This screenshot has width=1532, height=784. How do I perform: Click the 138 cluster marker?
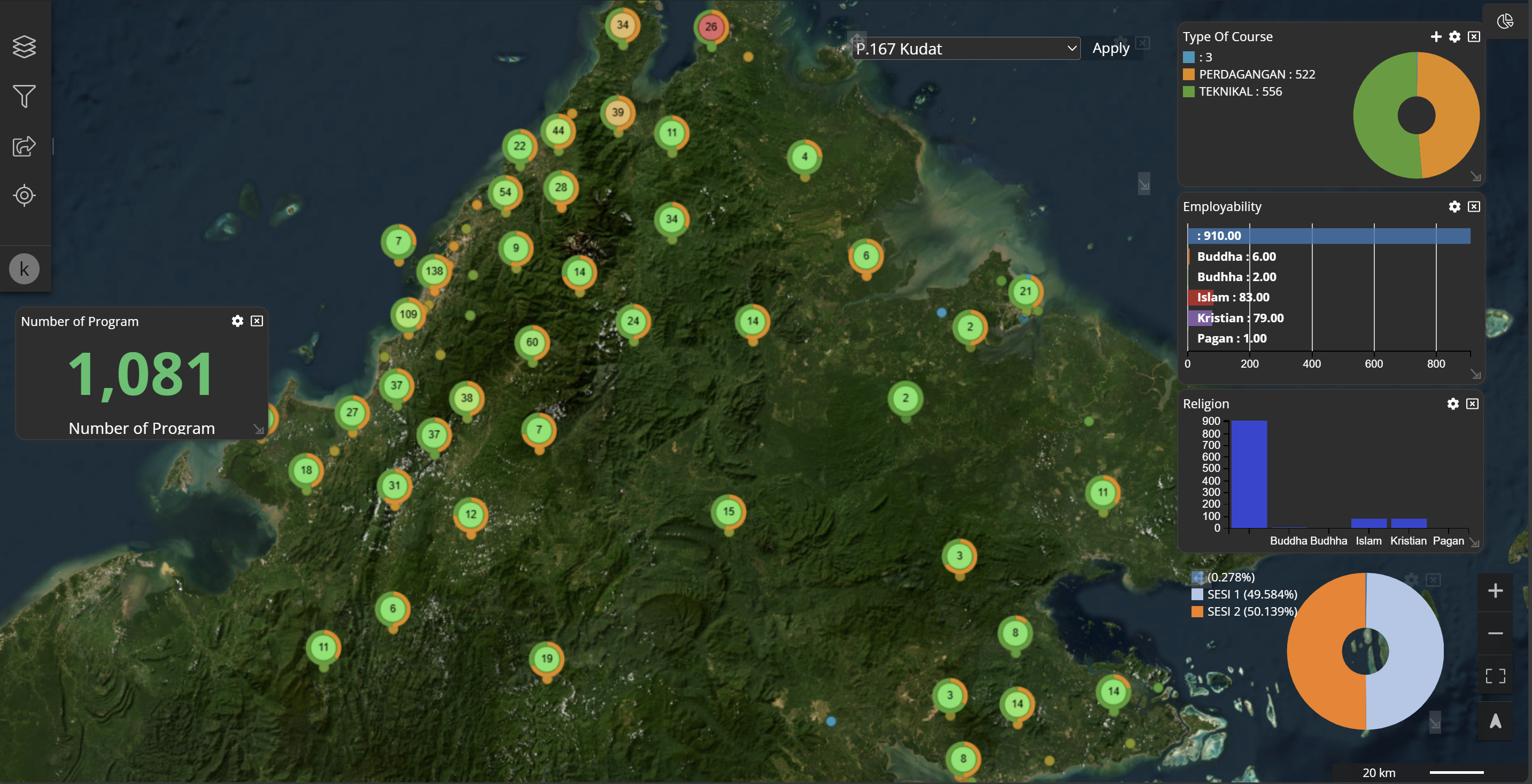click(x=434, y=271)
